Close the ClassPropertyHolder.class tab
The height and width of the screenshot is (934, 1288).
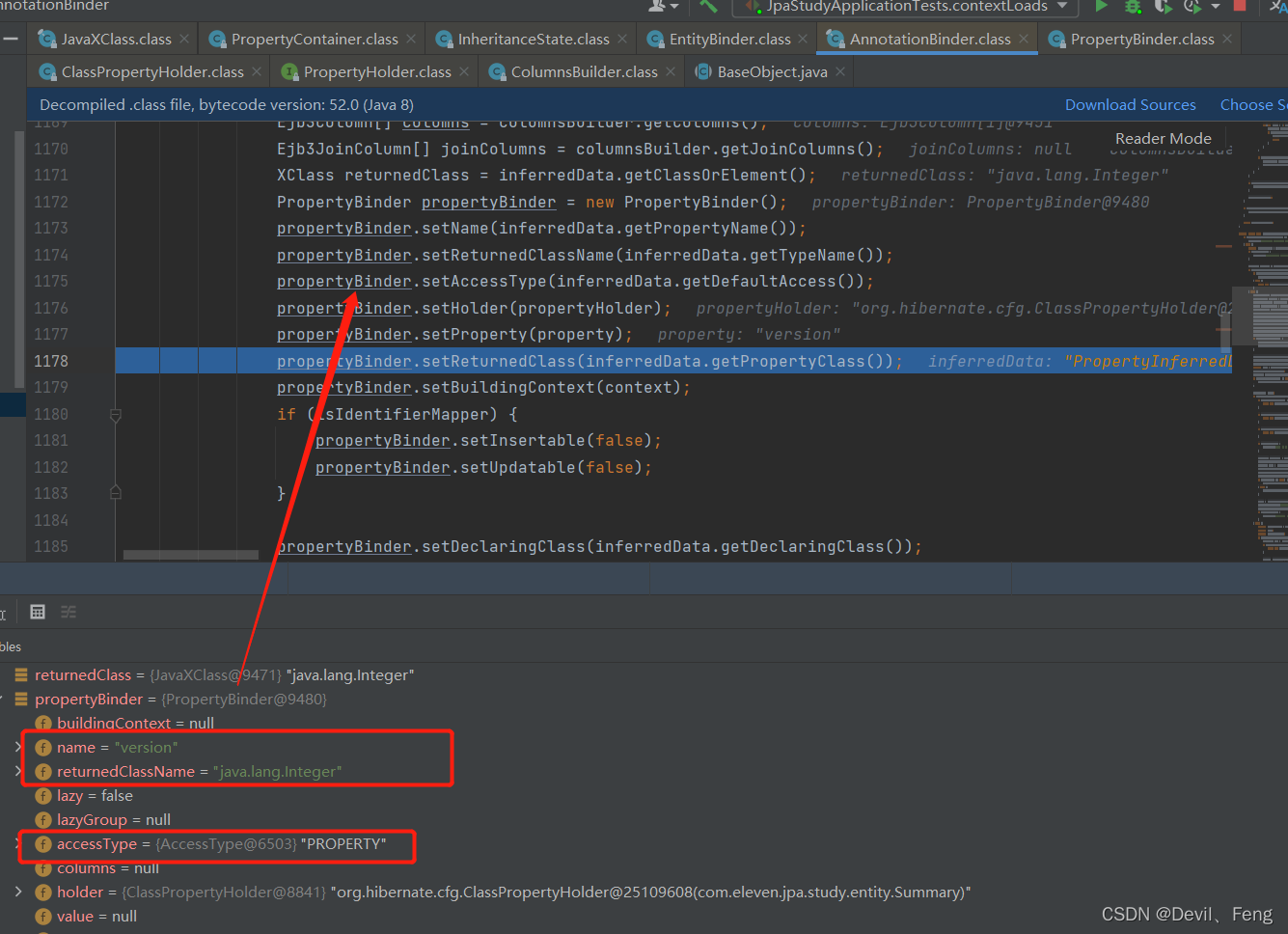tap(257, 72)
